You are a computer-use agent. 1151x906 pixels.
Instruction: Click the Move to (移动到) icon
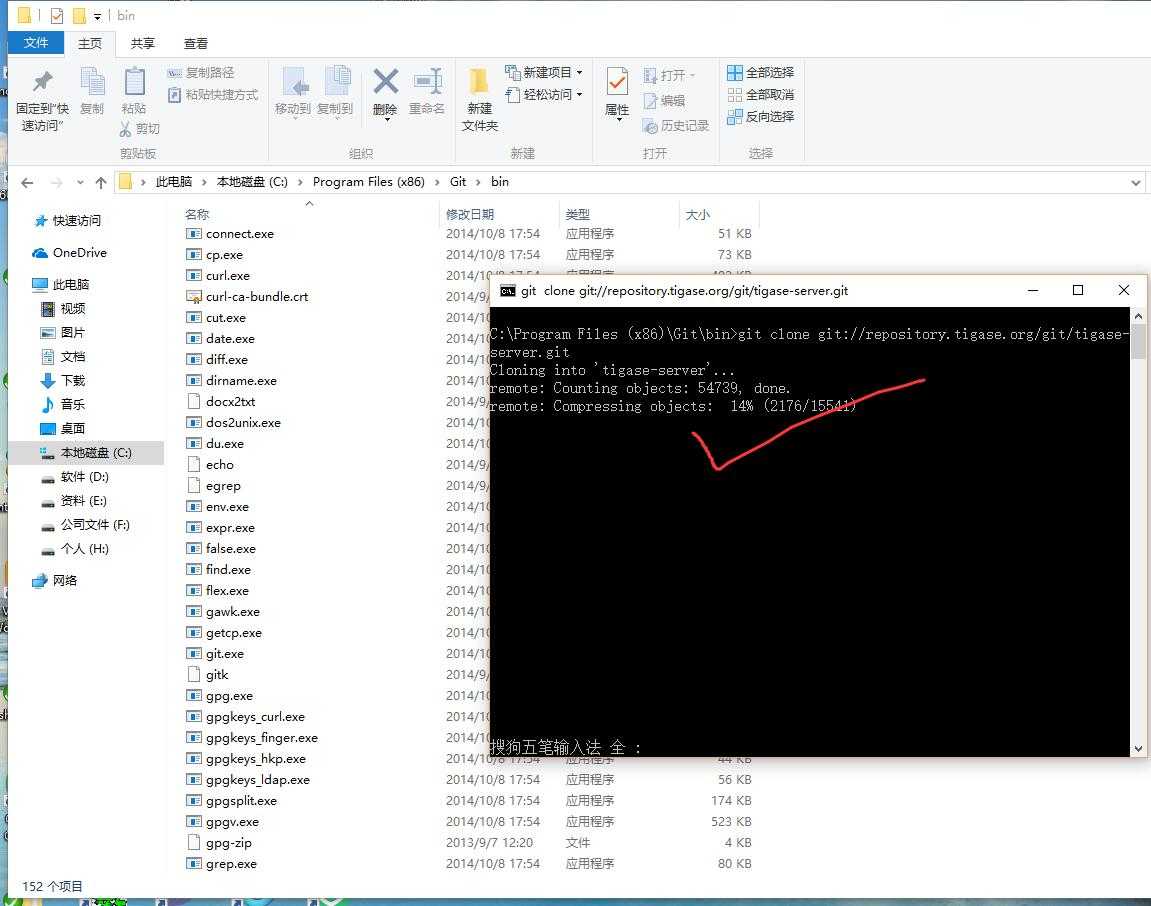[x=297, y=83]
